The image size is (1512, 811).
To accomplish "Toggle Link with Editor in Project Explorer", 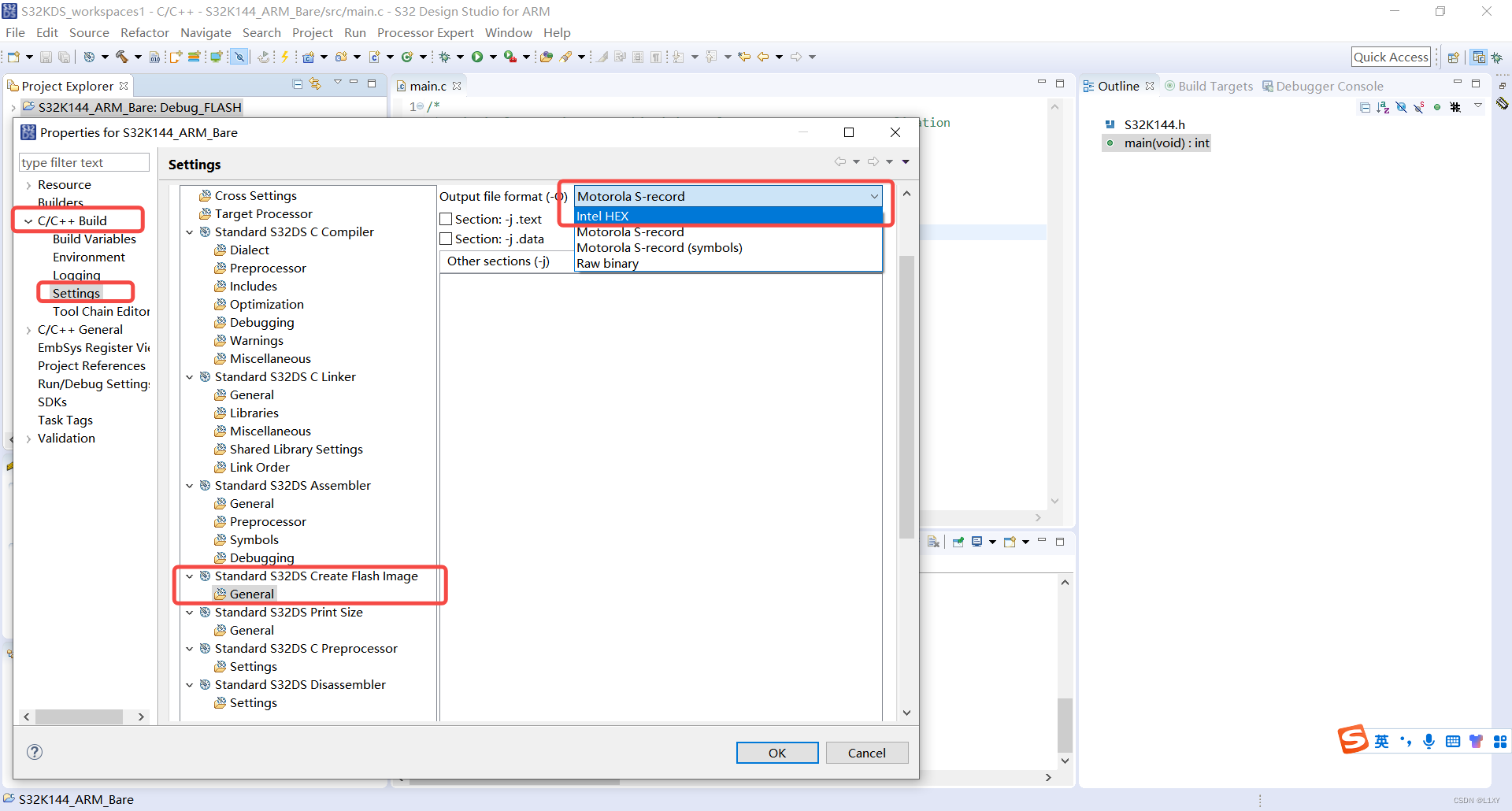I will coord(316,84).
